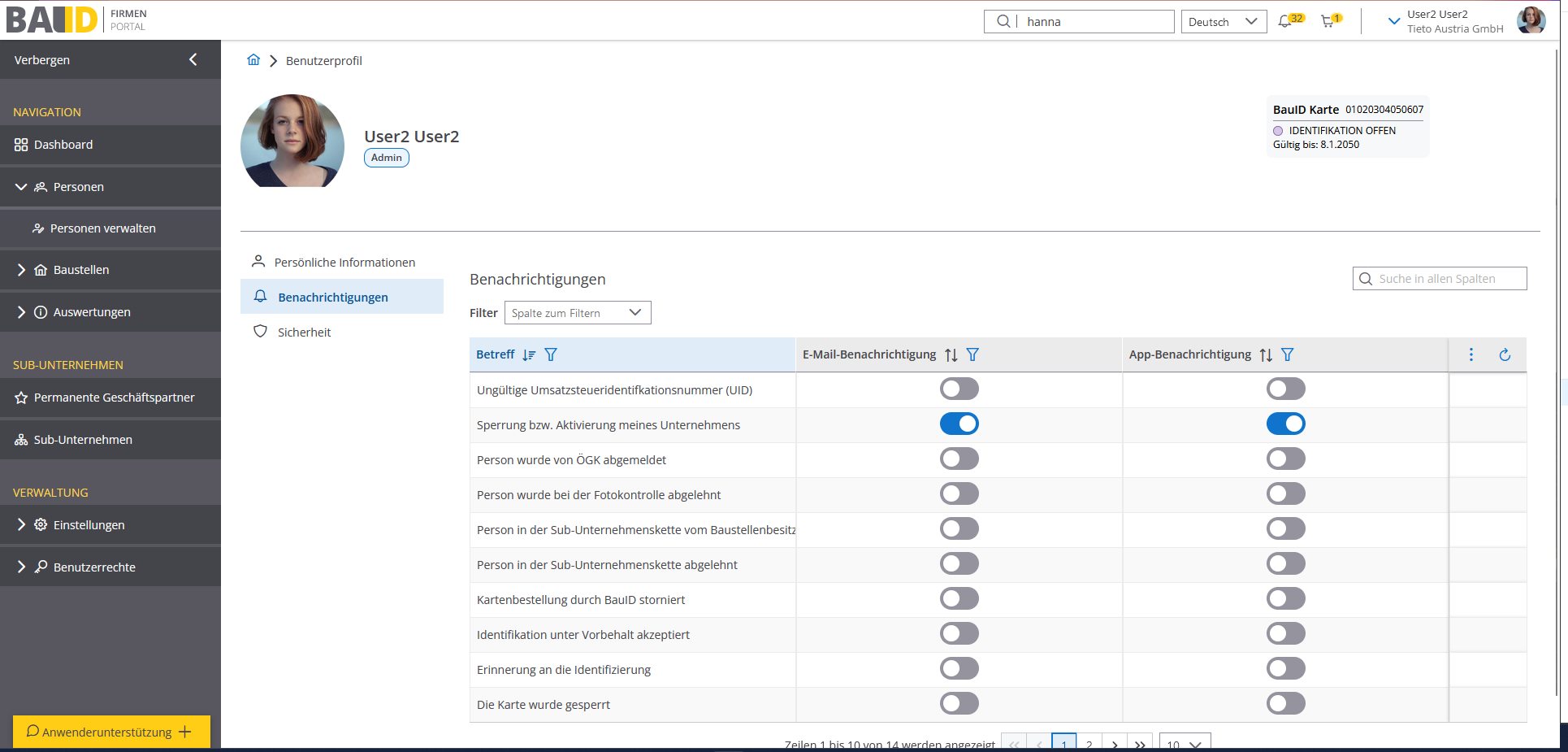Sort the App-Benachrichtigung column
Viewport: 1568px width, 752px height.
click(x=1266, y=354)
